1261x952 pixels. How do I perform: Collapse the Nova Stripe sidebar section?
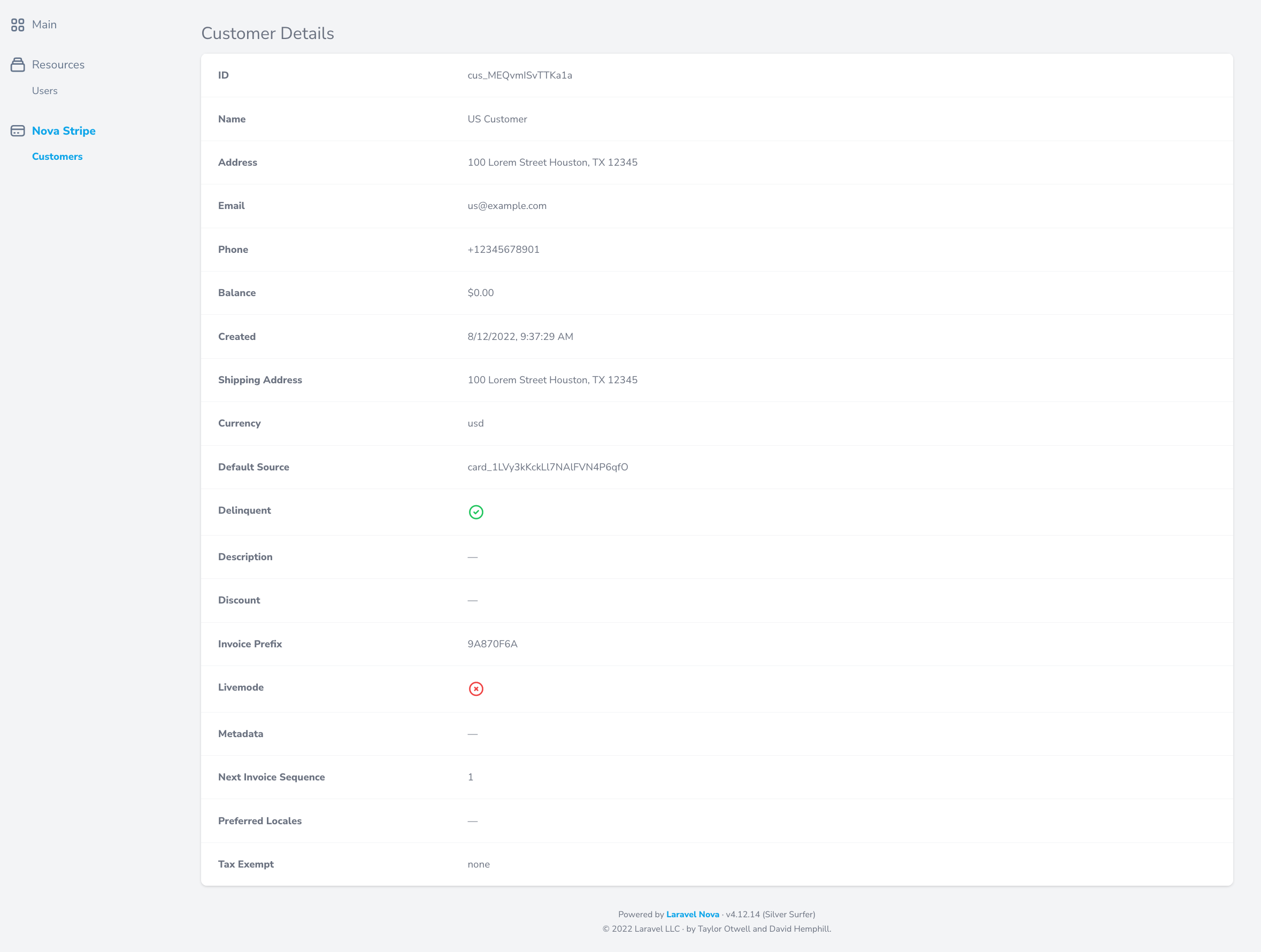point(64,131)
